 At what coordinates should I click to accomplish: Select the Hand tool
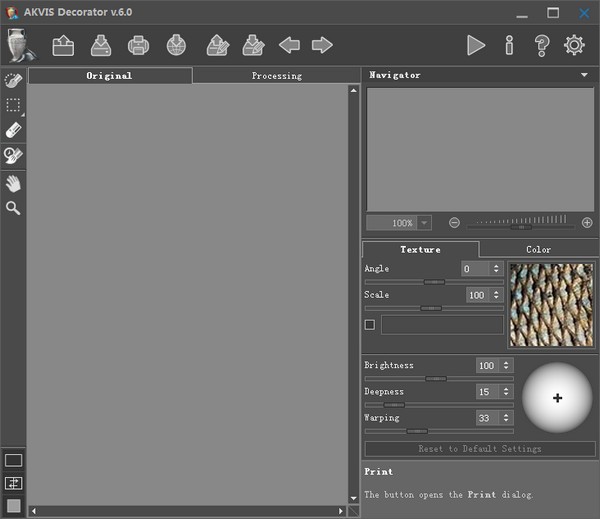13,183
